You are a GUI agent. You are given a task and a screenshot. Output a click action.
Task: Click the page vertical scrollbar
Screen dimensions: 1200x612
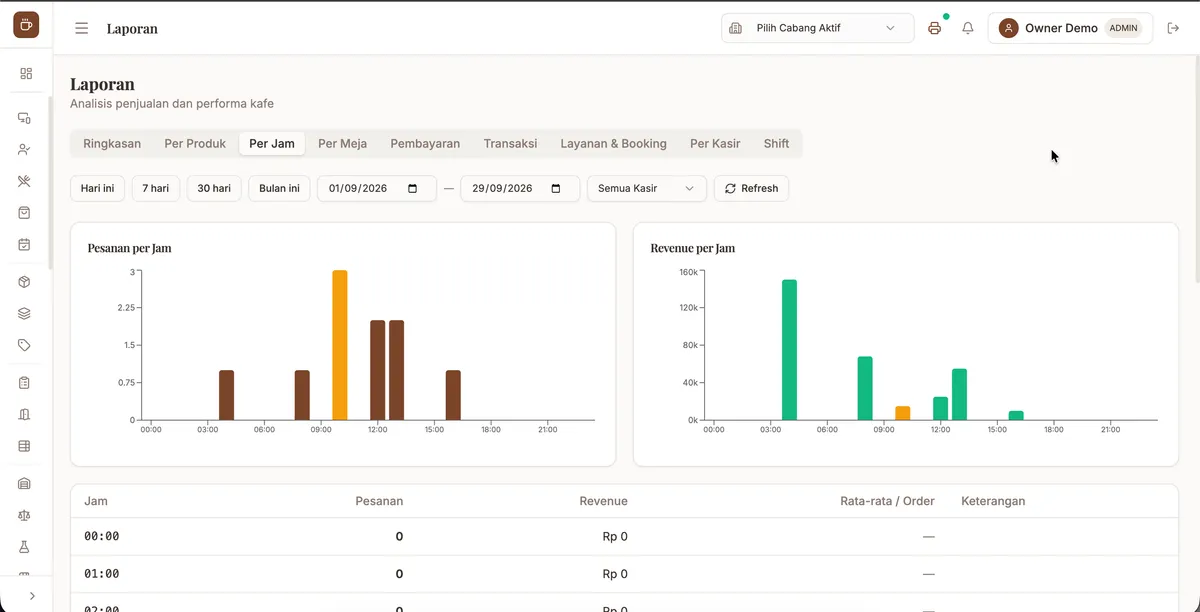(1196, 170)
